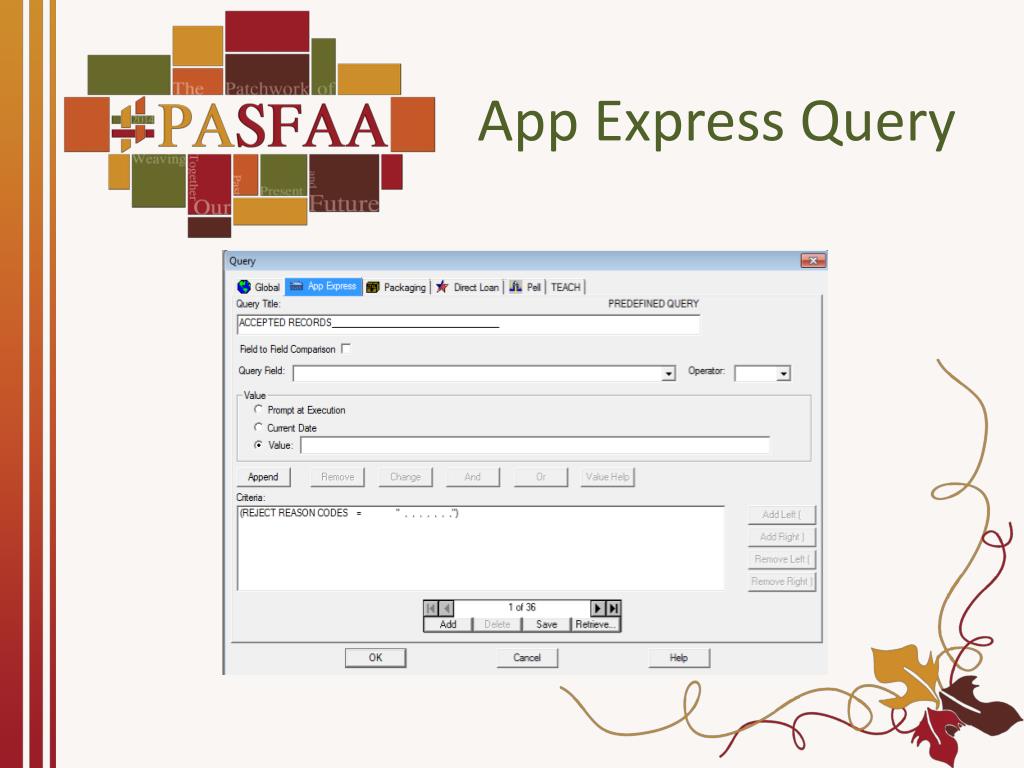Close the Query dialog window

[813, 261]
